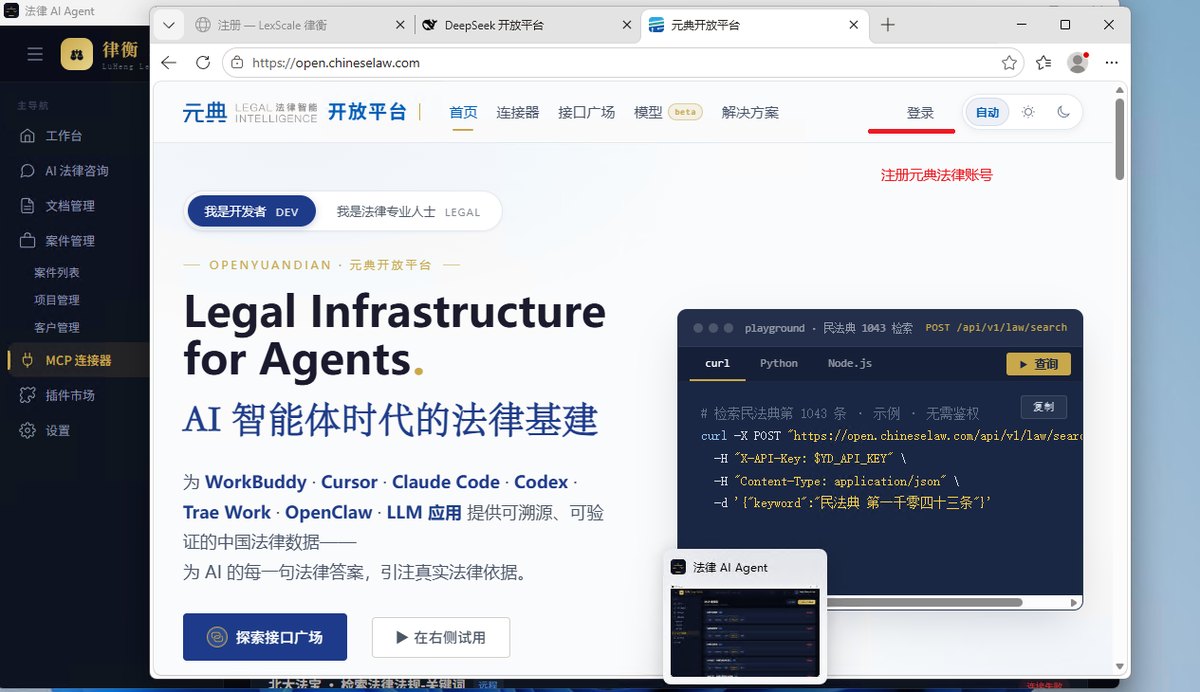
Task: Open 案件列表 sub-item
Action: 57,272
